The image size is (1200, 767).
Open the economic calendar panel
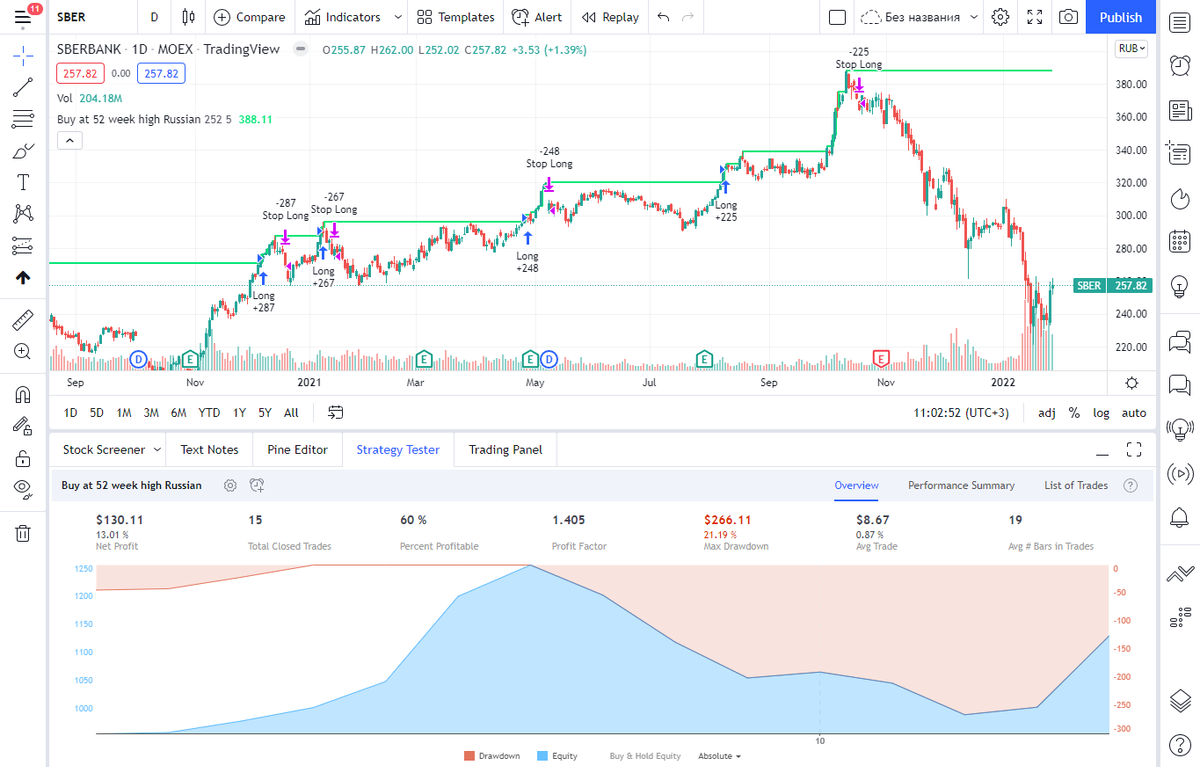click(1180, 241)
